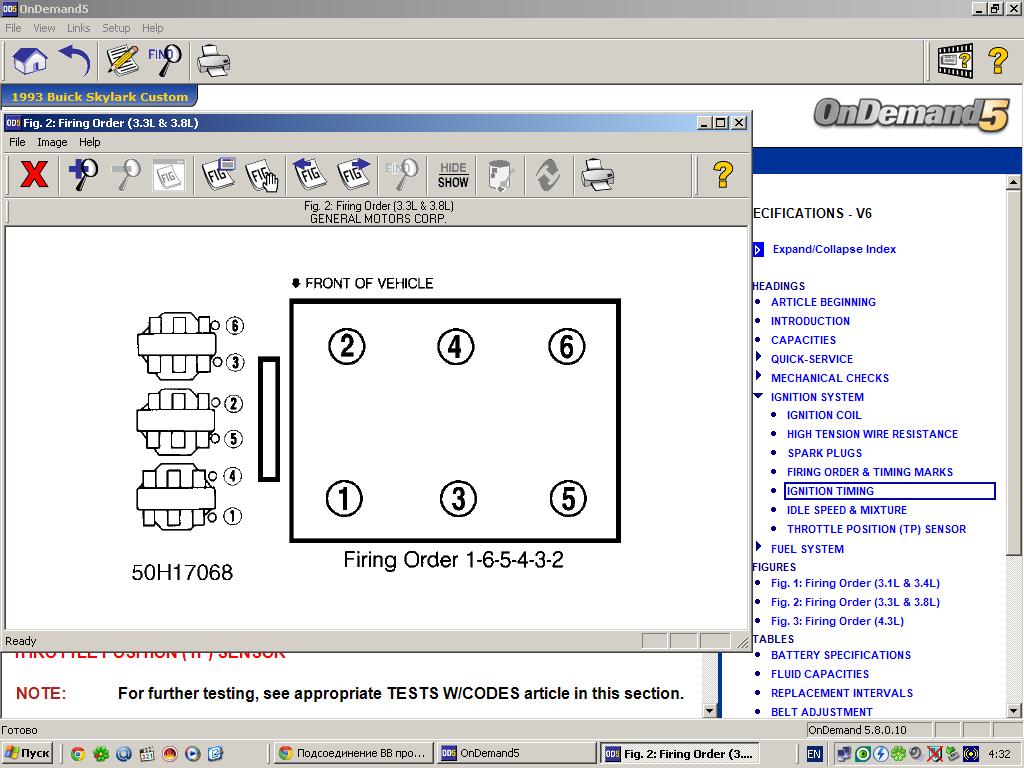Open the SPARK PLUGS link
Viewport: 1024px width, 768px height.
(x=824, y=453)
